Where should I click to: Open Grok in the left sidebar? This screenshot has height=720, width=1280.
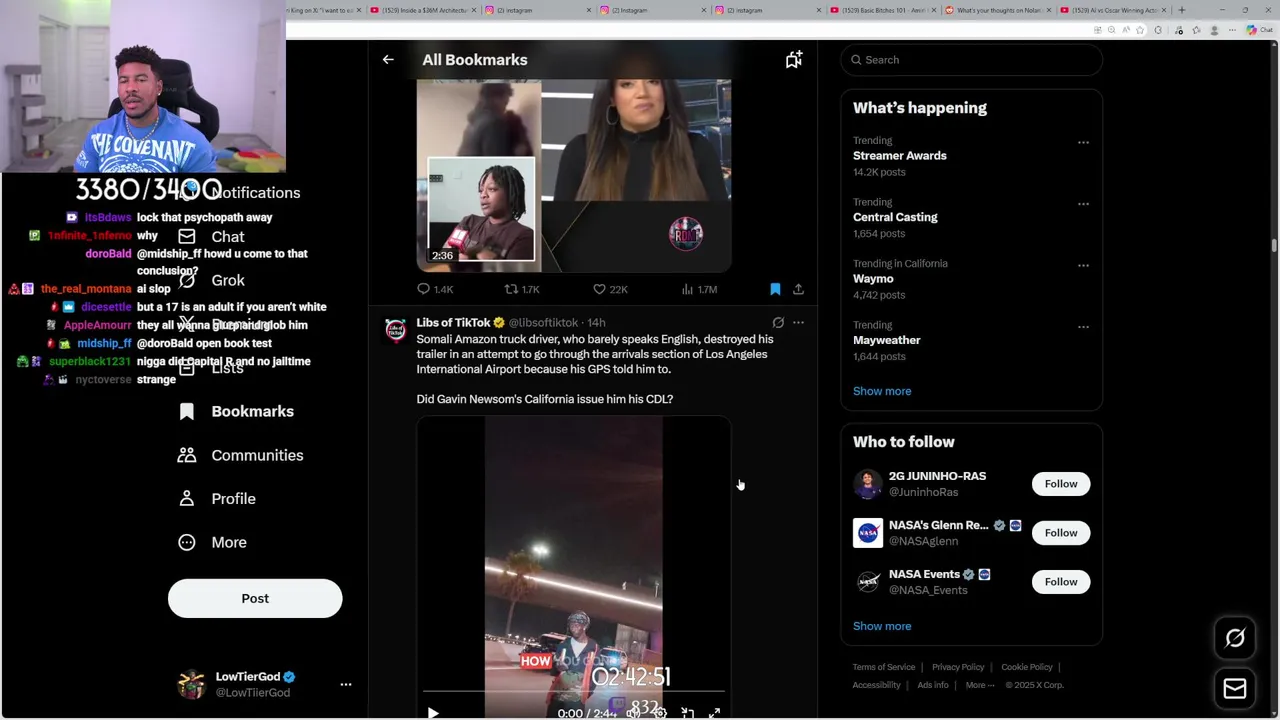(x=227, y=280)
